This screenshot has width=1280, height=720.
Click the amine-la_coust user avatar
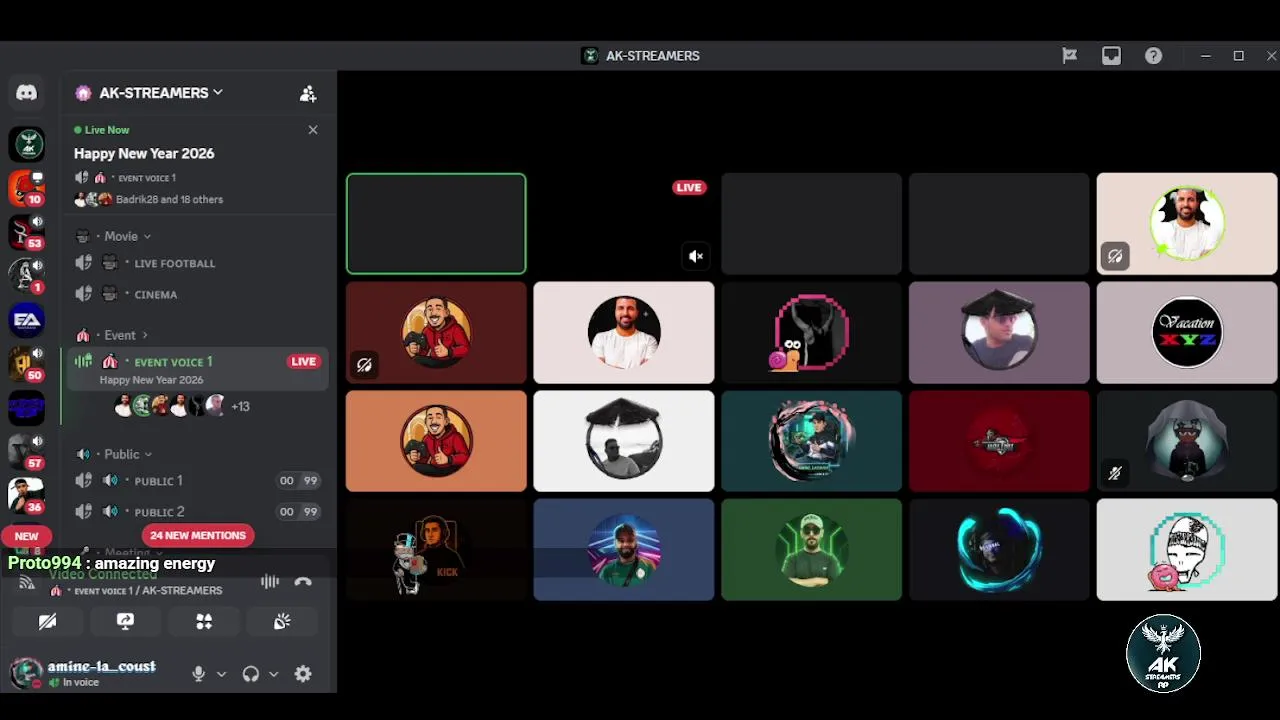26,674
